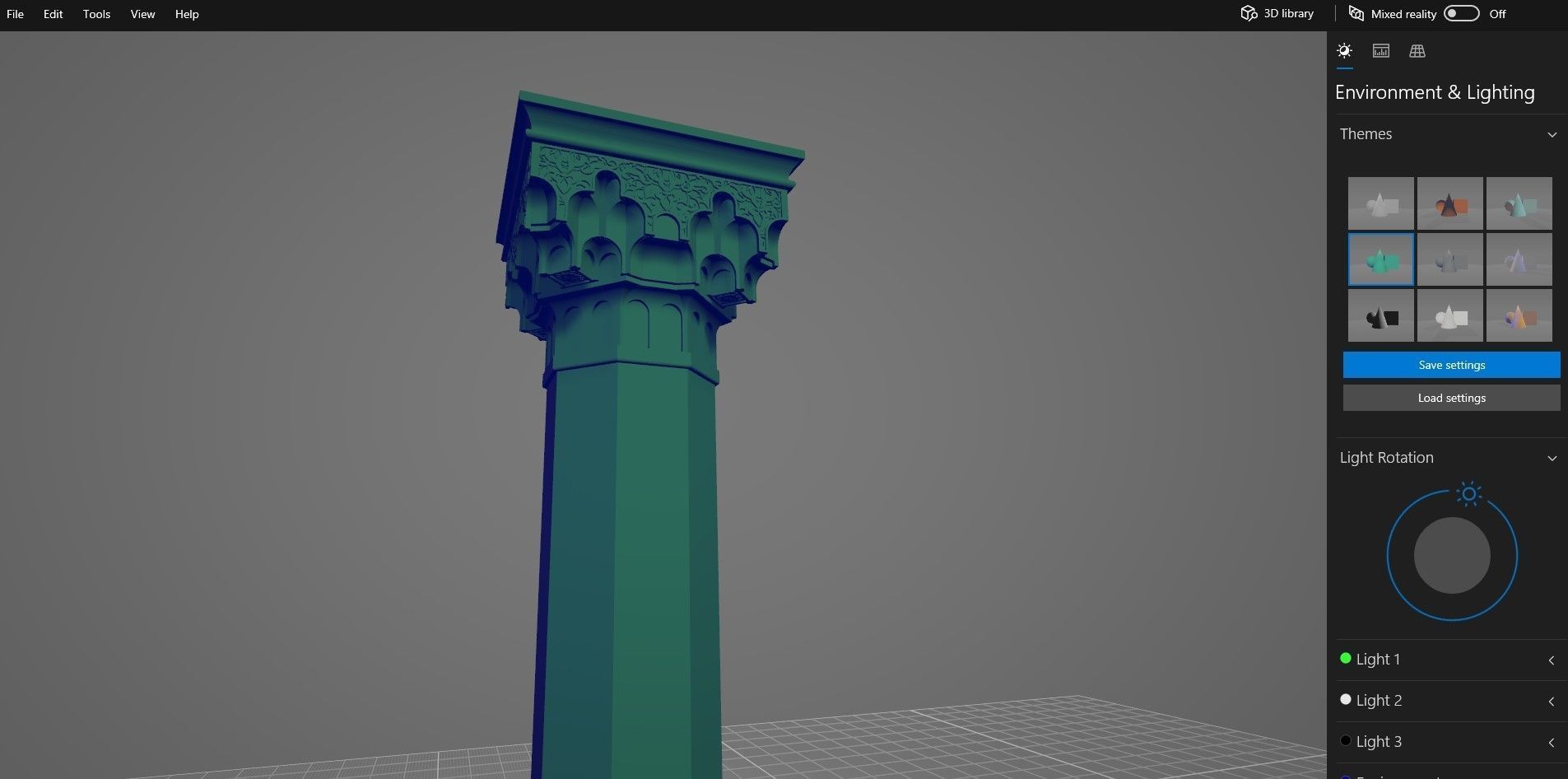1568x779 pixels.
Task: Select the Environment & Lighting sun icon
Action: [x=1345, y=51]
